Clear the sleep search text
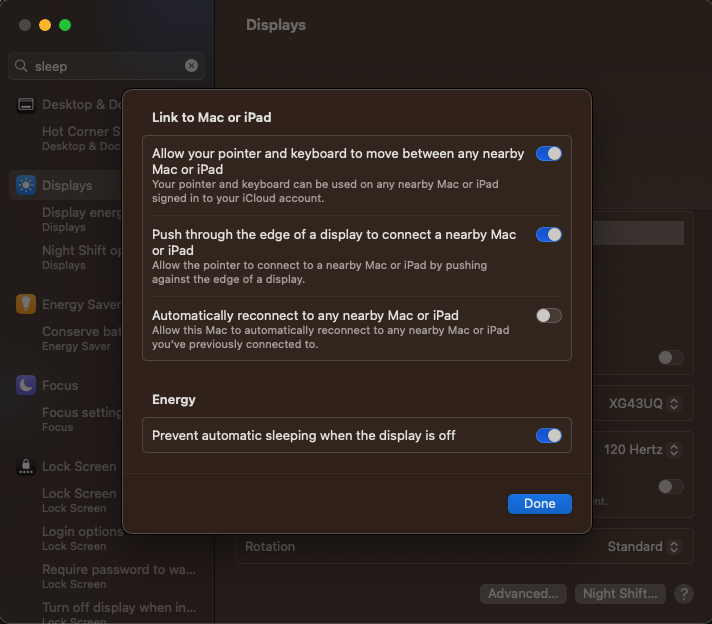This screenshot has width=712, height=624. (191, 66)
